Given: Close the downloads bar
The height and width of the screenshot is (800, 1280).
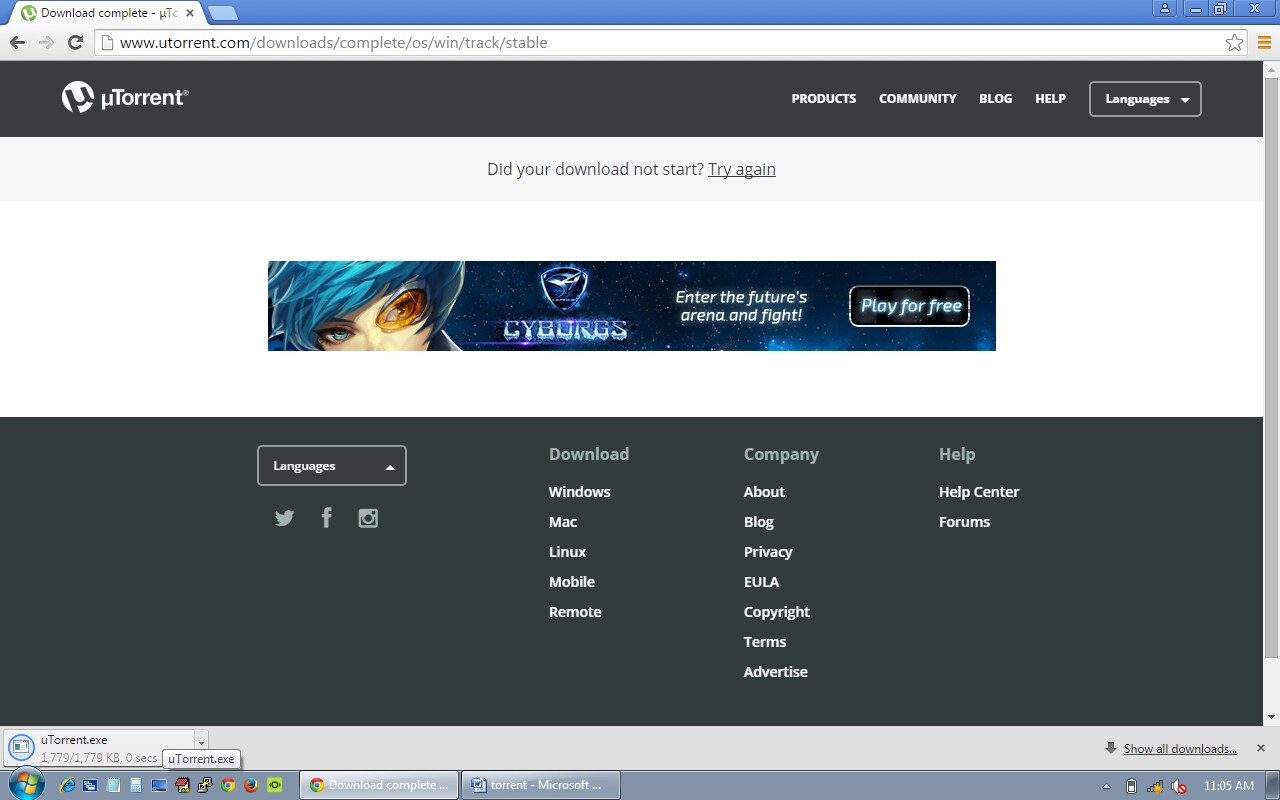Looking at the screenshot, I should pyautogui.click(x=1261, y=748).
